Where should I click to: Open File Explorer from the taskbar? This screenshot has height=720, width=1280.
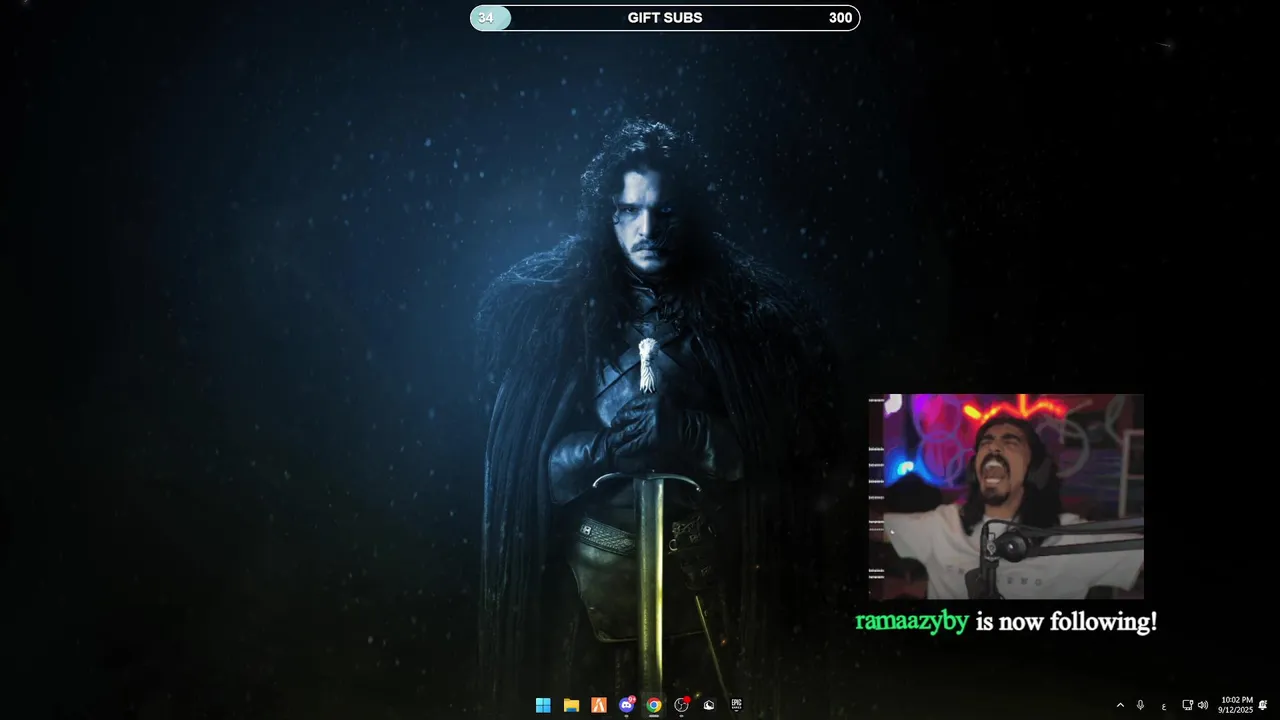point(571,705)
